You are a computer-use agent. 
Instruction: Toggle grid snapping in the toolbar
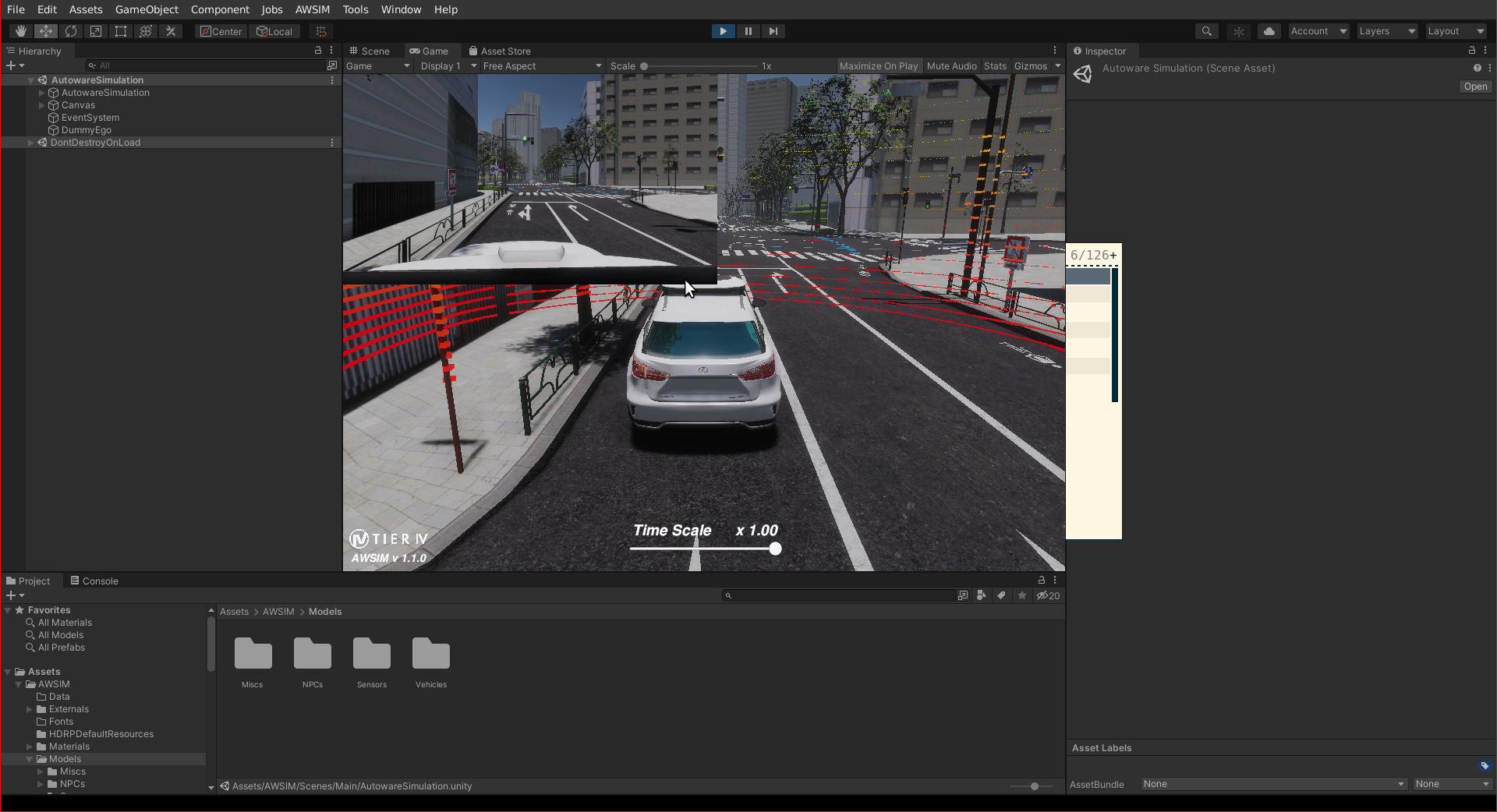[320, 31]
